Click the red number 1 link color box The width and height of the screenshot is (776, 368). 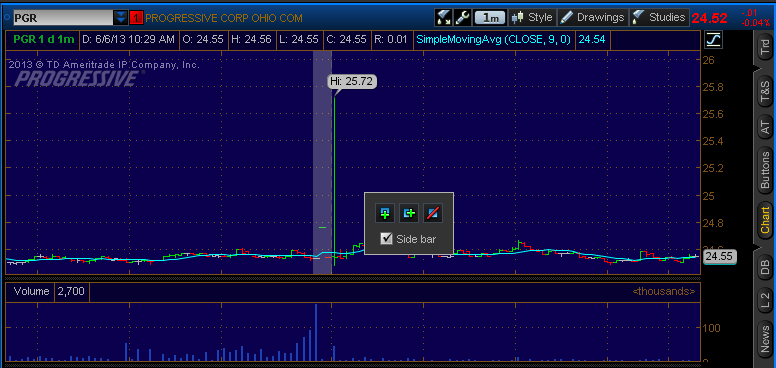click(136, 18)
